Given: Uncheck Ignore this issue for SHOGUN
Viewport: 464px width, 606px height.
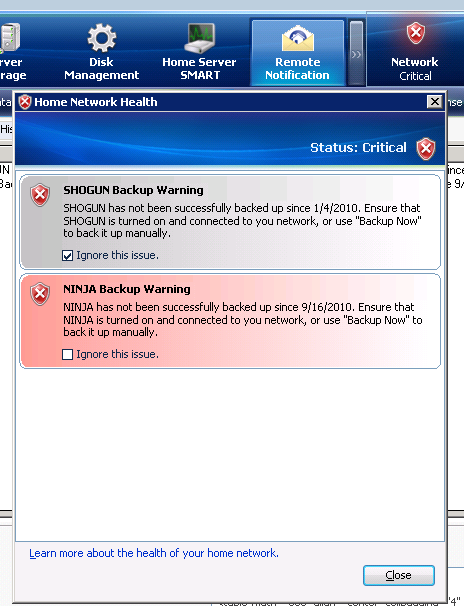Looking at the screenshot, I should (67, 255).
